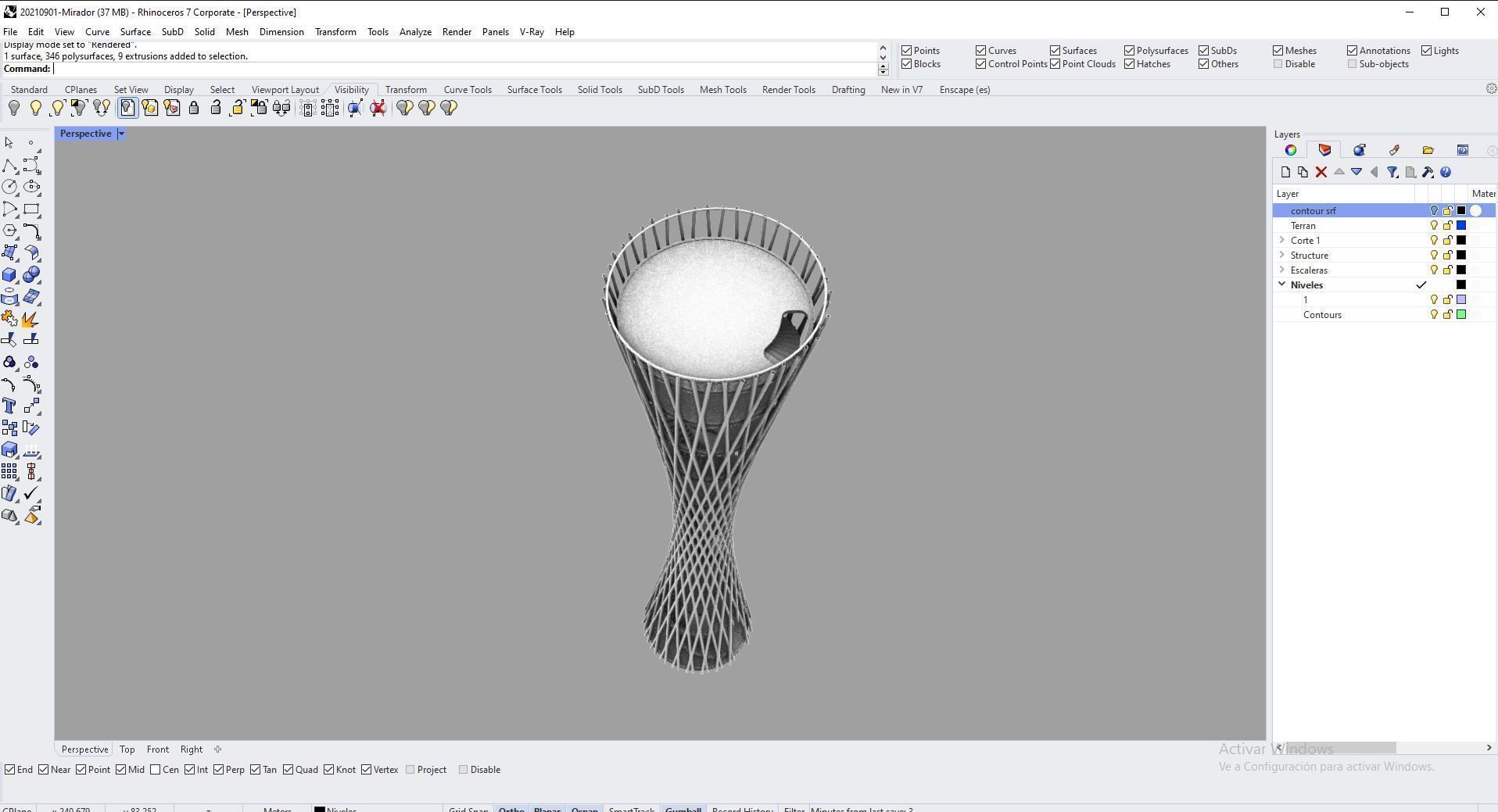
Task: Click the rectangular Array grid tool icon
Action: pos(9,472)
